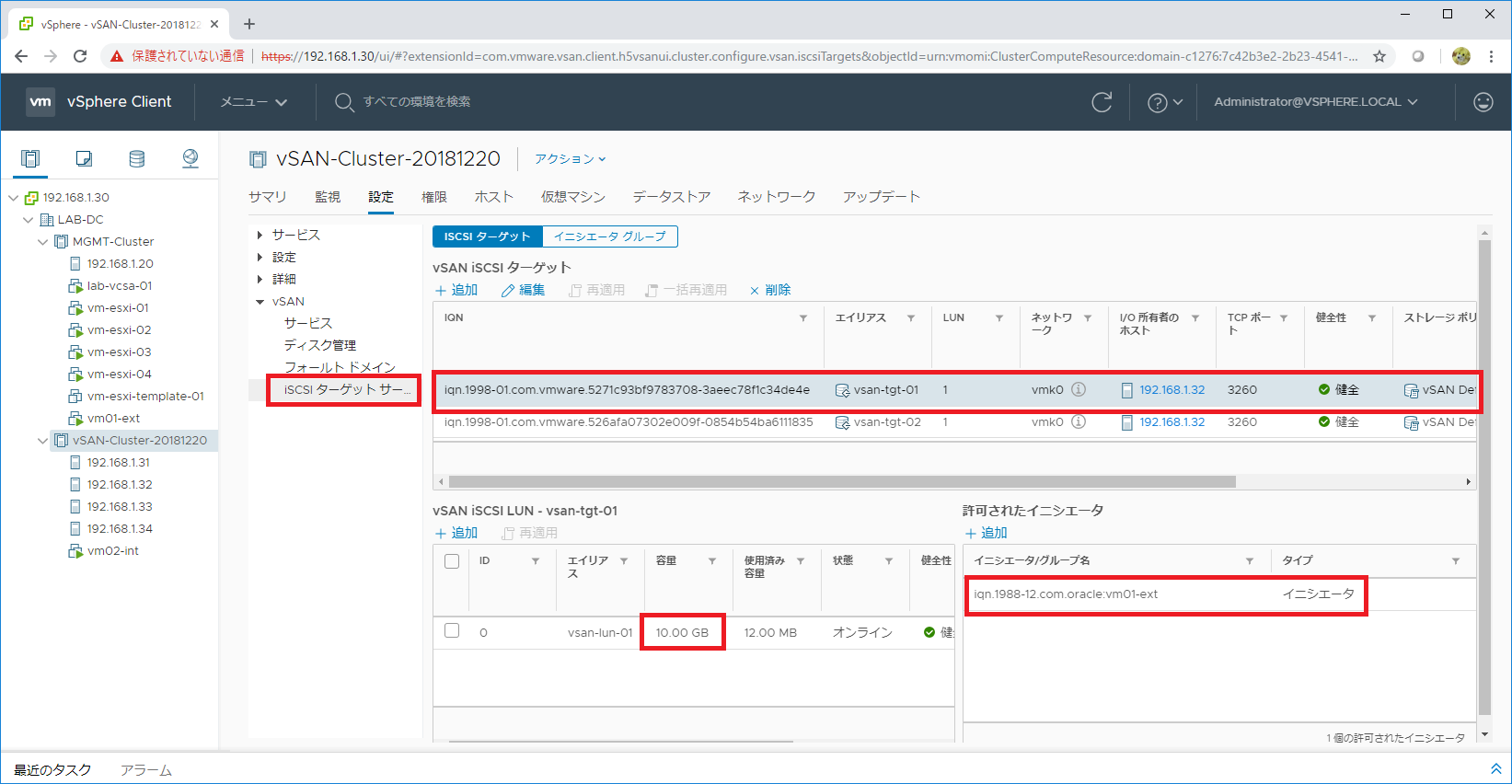Open the 最近のタスク panel

[52, 769]
